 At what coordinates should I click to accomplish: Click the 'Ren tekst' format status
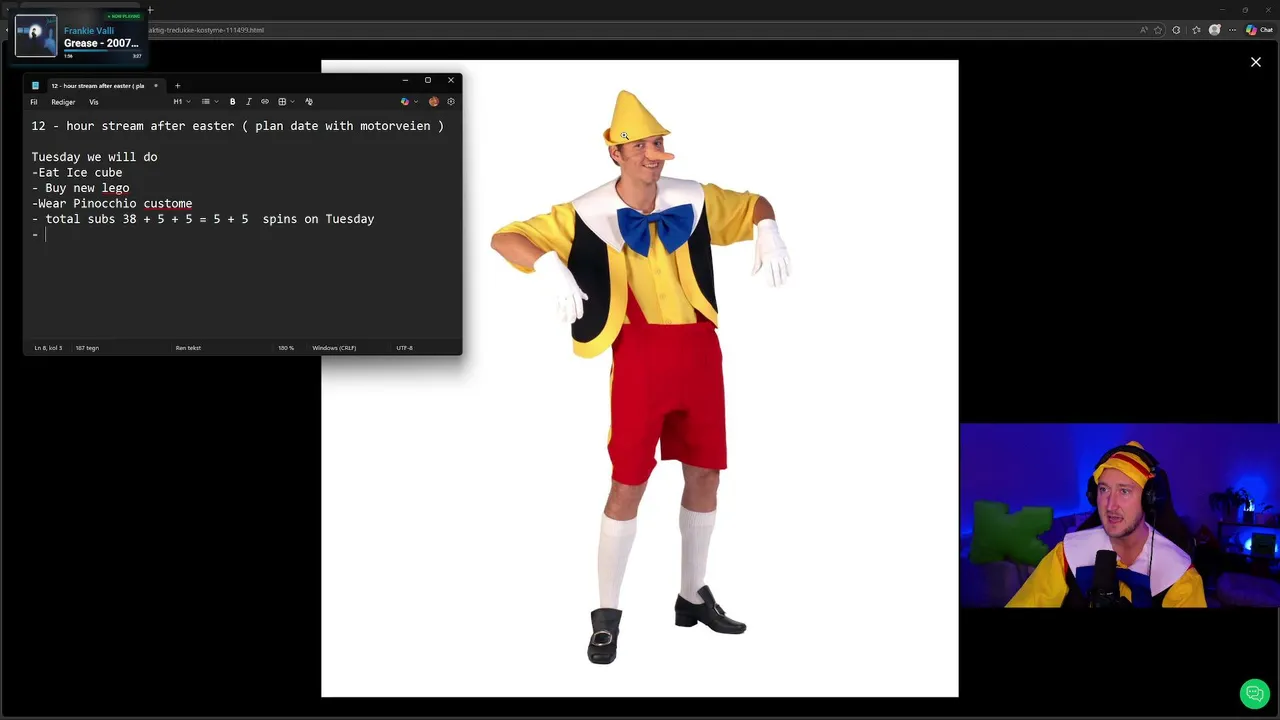[x=188, y=348]
